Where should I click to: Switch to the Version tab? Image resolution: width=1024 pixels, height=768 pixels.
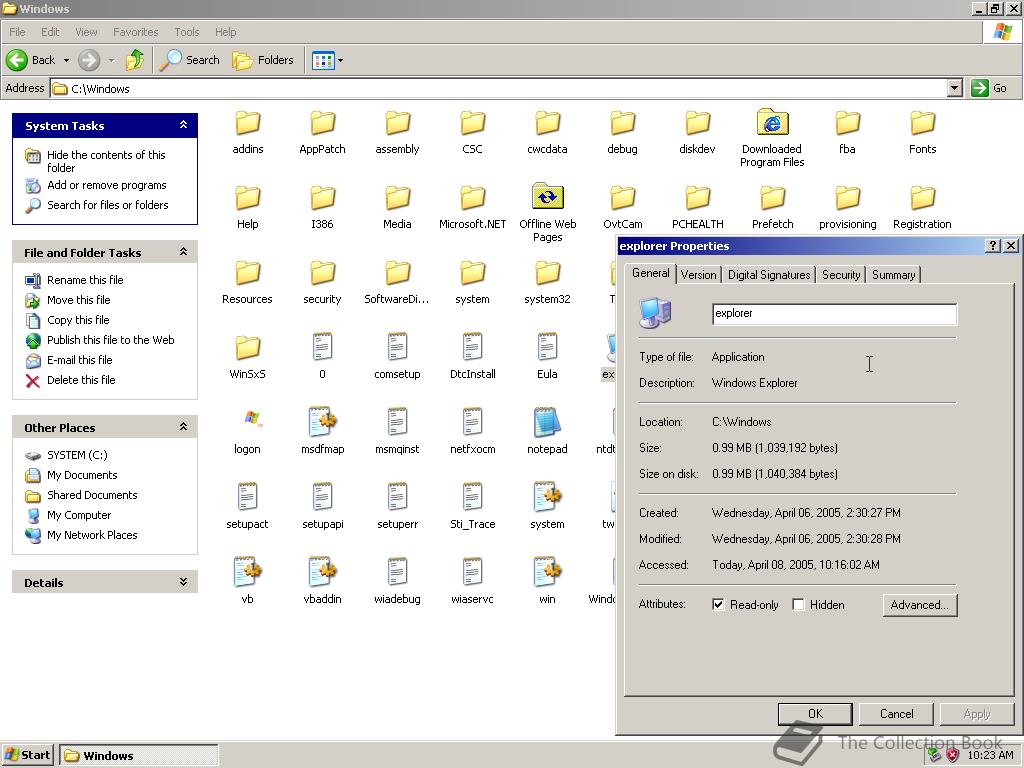pos(698,275)
